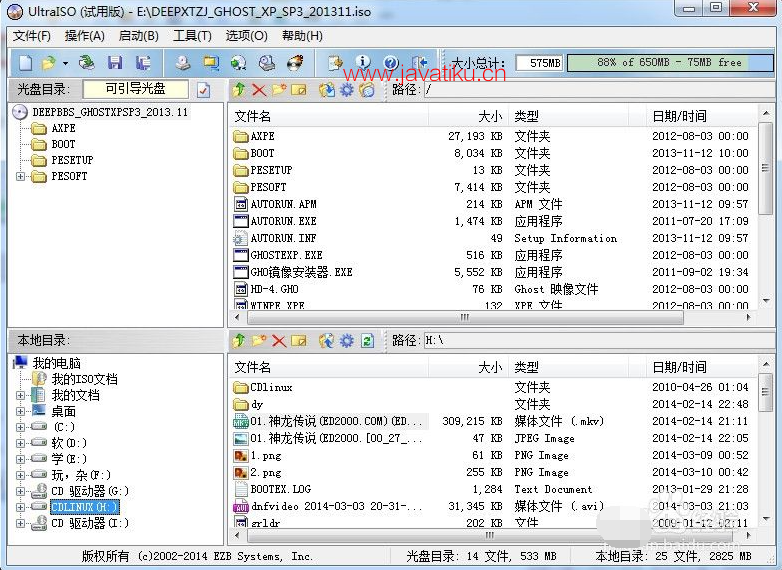
Task: Click the Compress ISO icon
Action: 211,63
